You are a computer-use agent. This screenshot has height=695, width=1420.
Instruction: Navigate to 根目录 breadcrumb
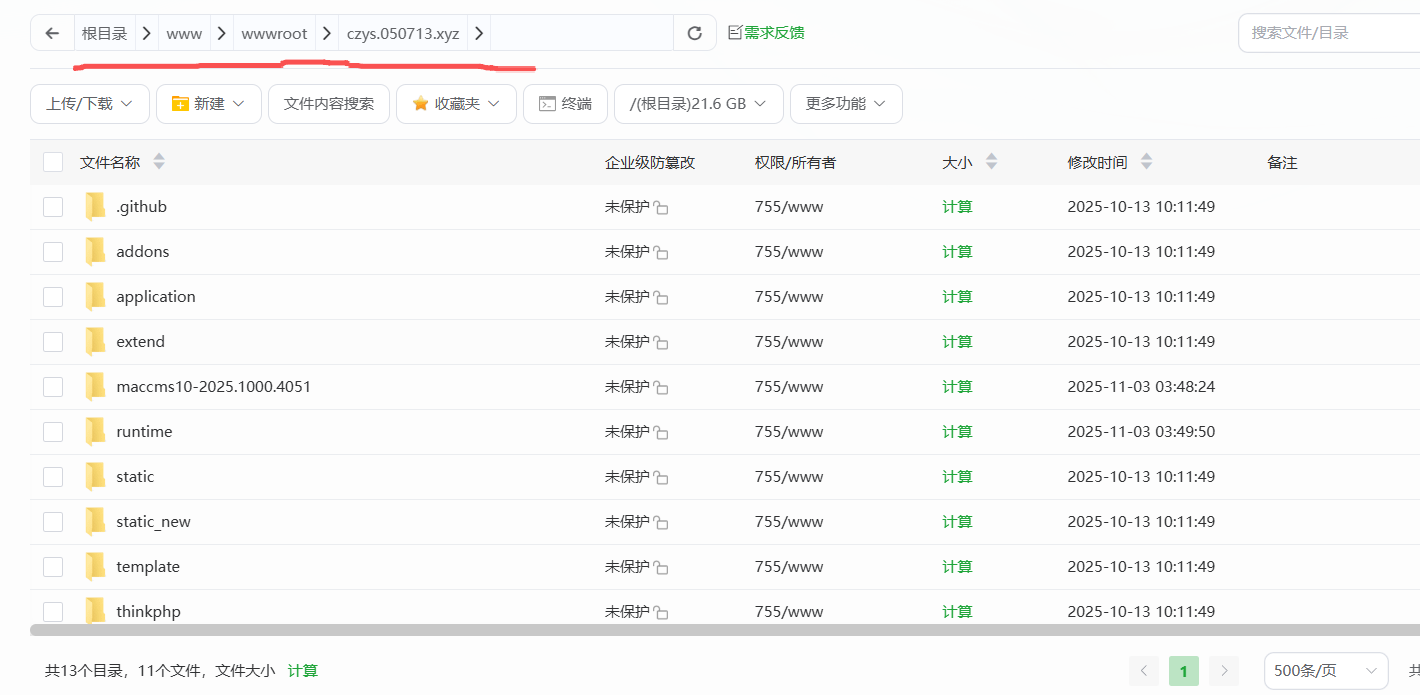coord(104,33)
